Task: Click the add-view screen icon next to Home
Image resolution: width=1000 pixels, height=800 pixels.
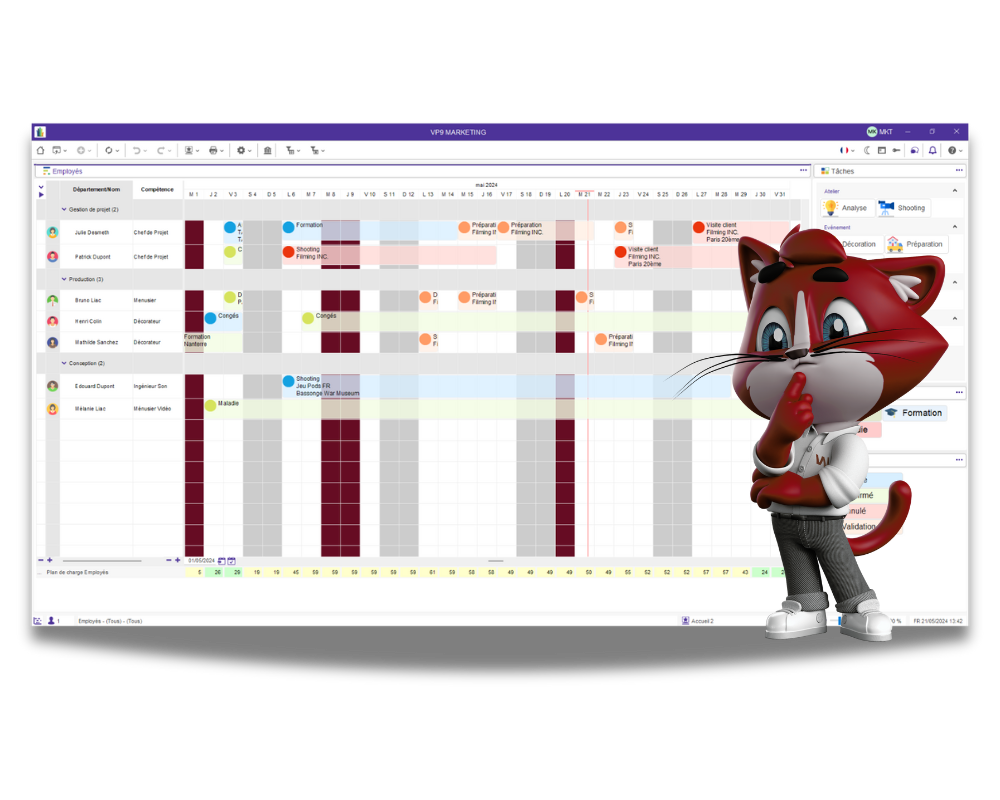Action: click(57, 151)
